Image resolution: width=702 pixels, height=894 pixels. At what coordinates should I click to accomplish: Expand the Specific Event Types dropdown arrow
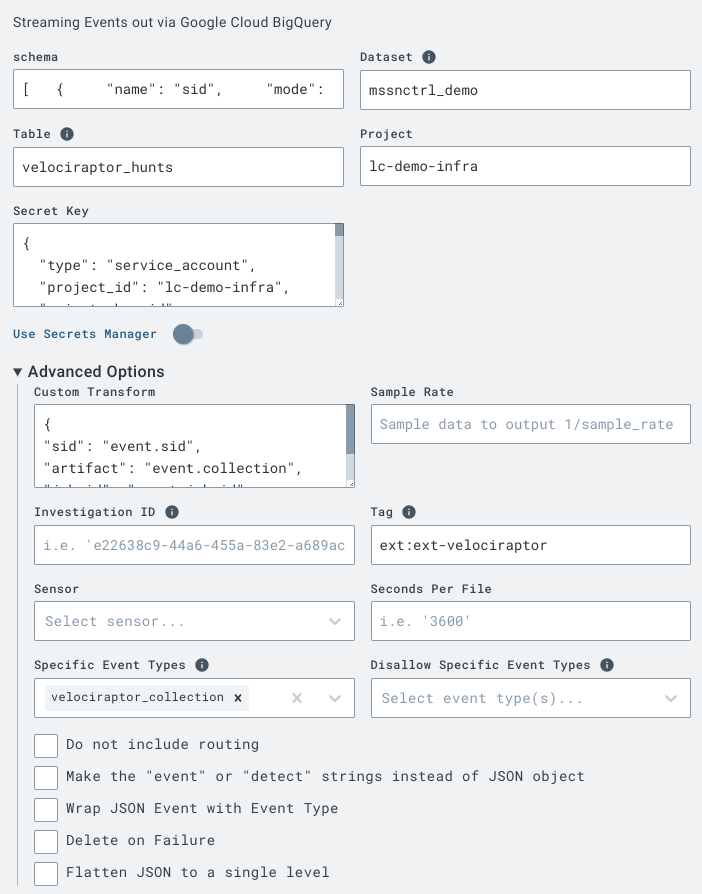coord(335,698)
